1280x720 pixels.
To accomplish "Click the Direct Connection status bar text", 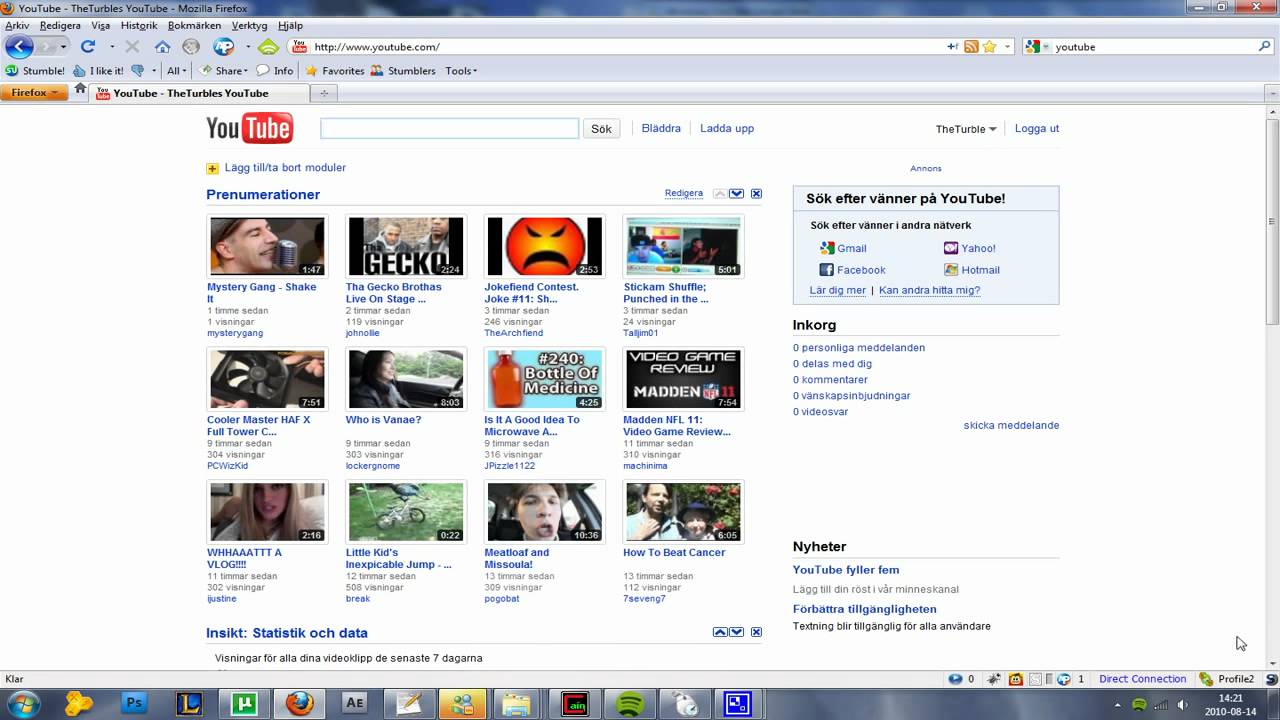I will (1143, 679).
